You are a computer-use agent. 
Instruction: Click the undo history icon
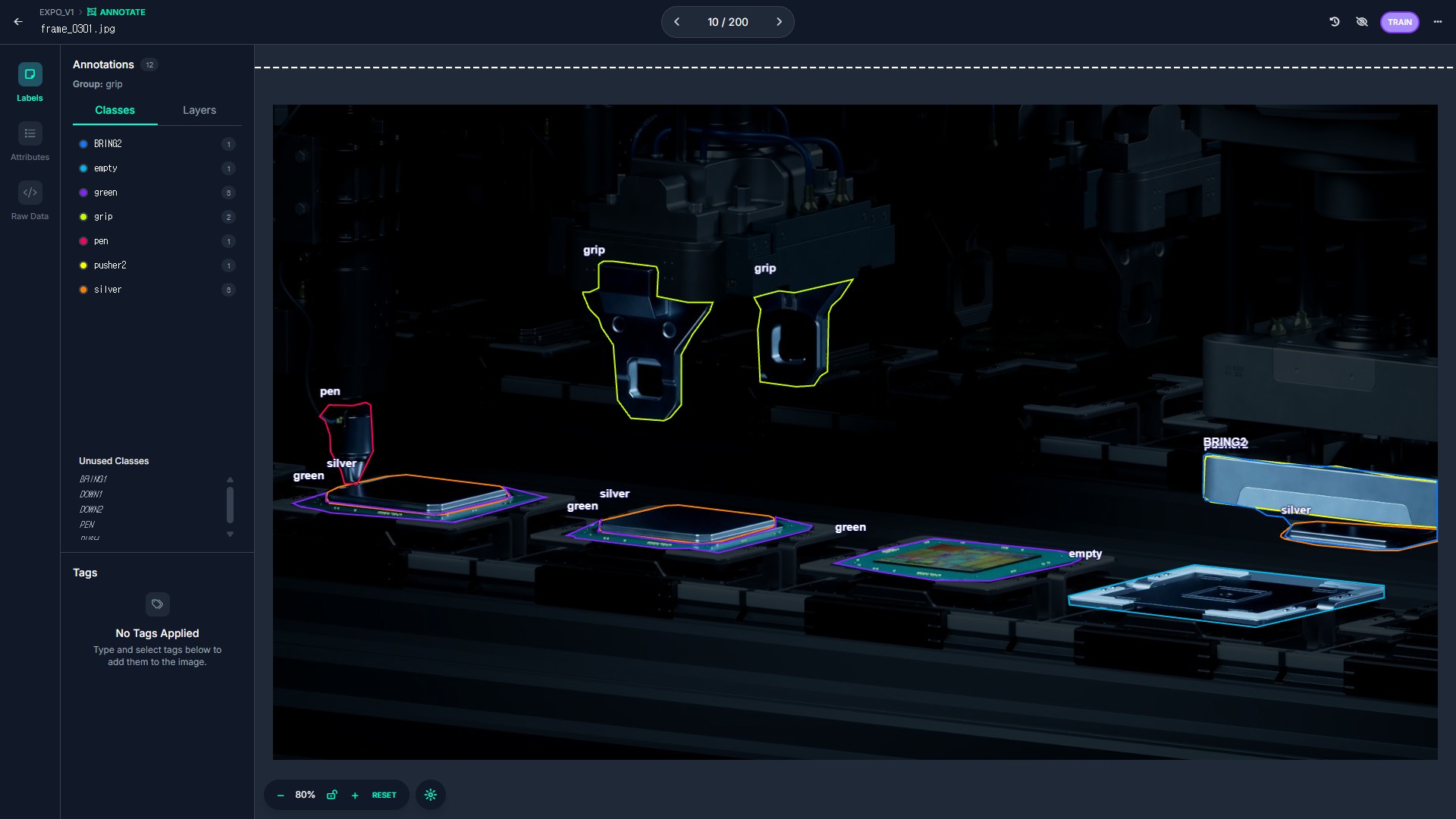[1336, 22]
